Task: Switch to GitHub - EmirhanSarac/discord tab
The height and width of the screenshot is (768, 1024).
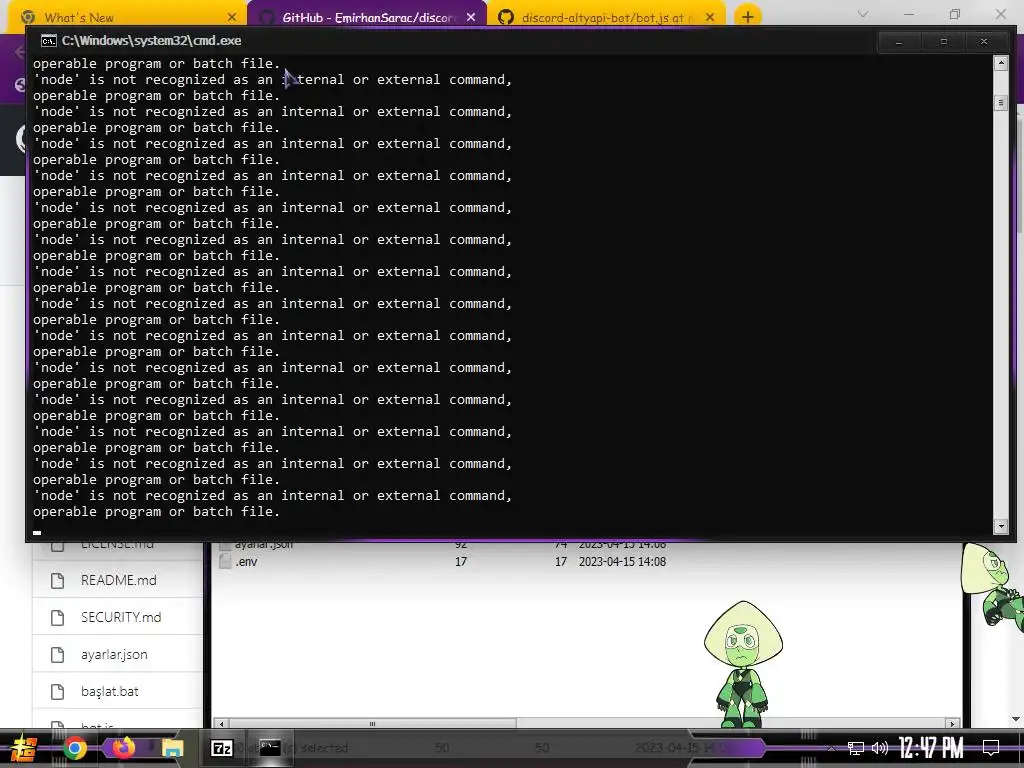Action: pos(367,17)
